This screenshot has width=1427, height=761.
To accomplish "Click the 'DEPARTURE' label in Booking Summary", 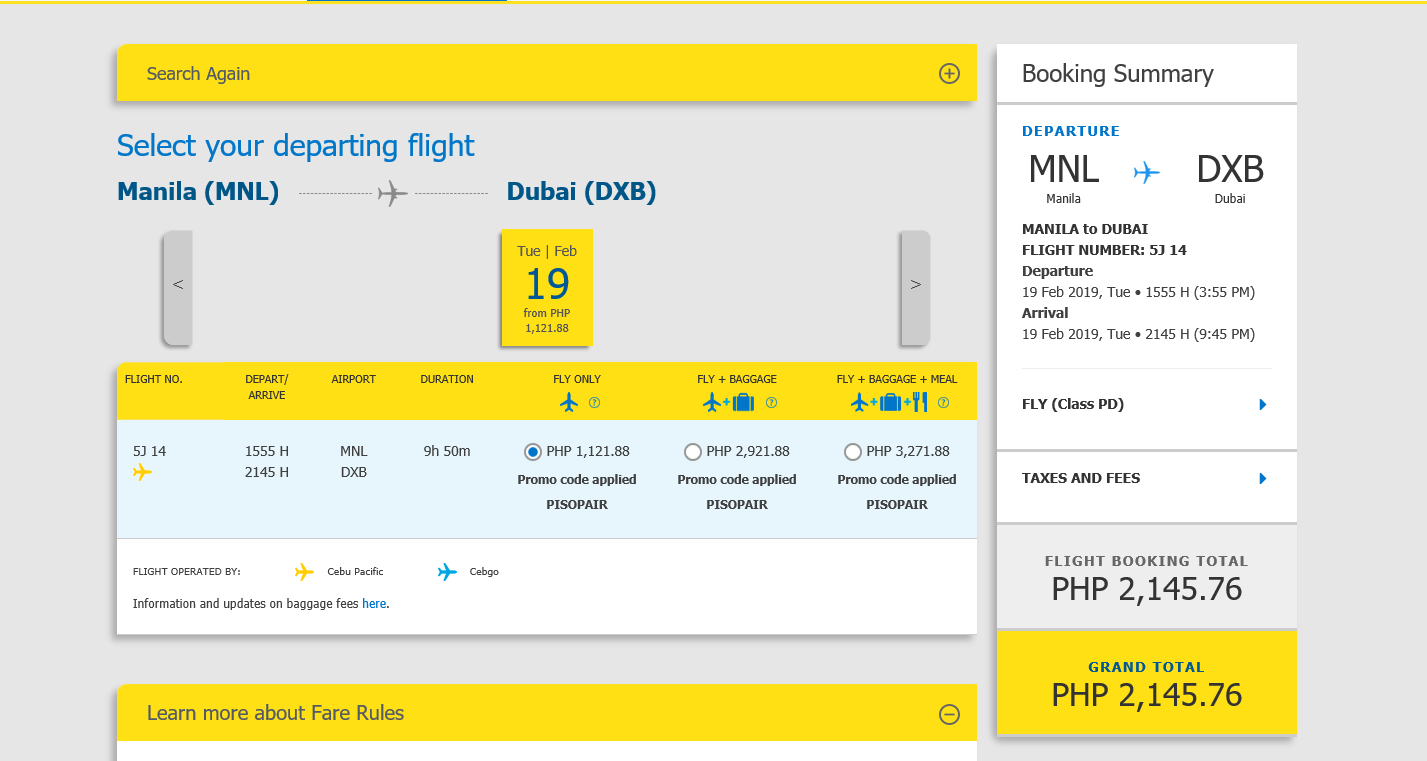I will (1071, 131).
